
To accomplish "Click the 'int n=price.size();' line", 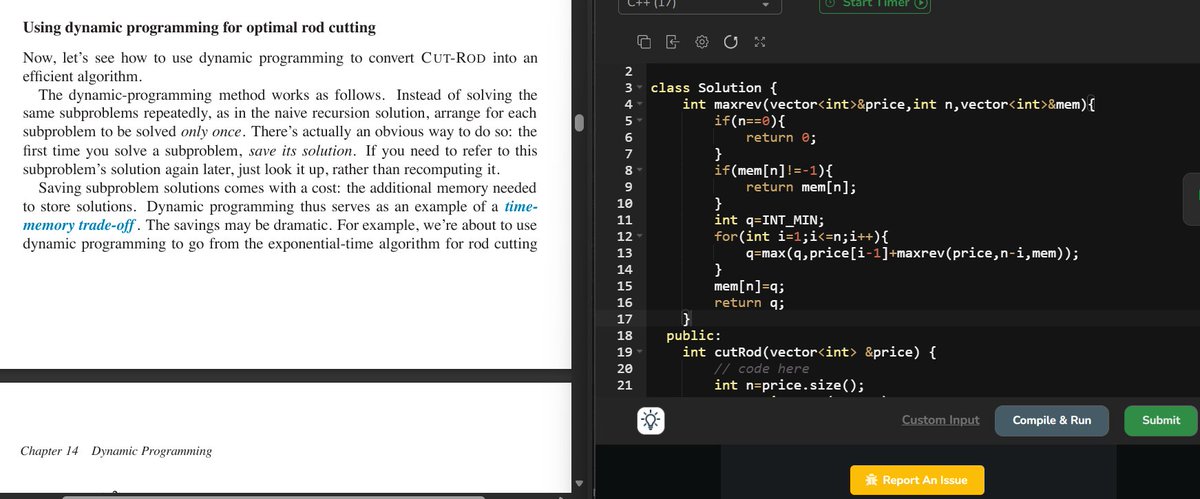I will pyautogui.click(x=790, y=385).
